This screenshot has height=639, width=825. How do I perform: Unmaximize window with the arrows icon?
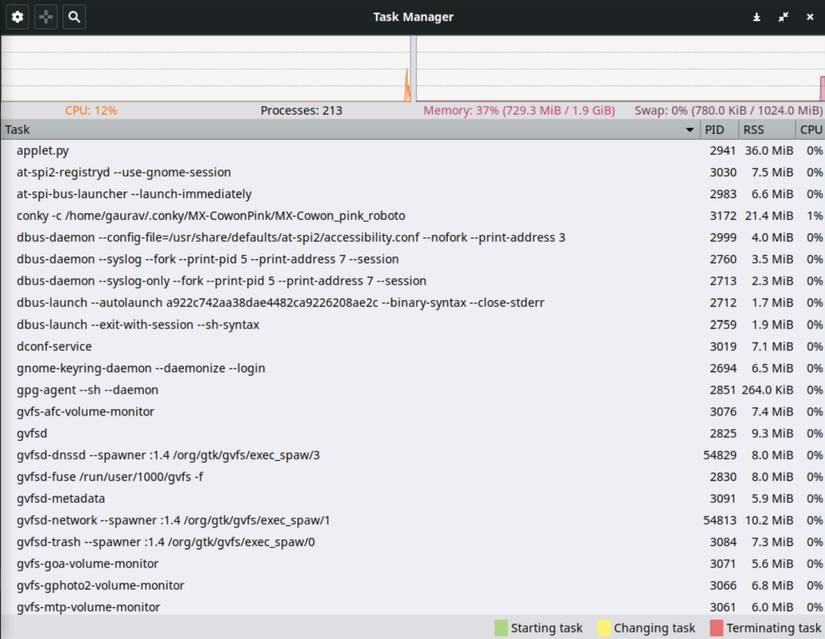click(783, 17)
